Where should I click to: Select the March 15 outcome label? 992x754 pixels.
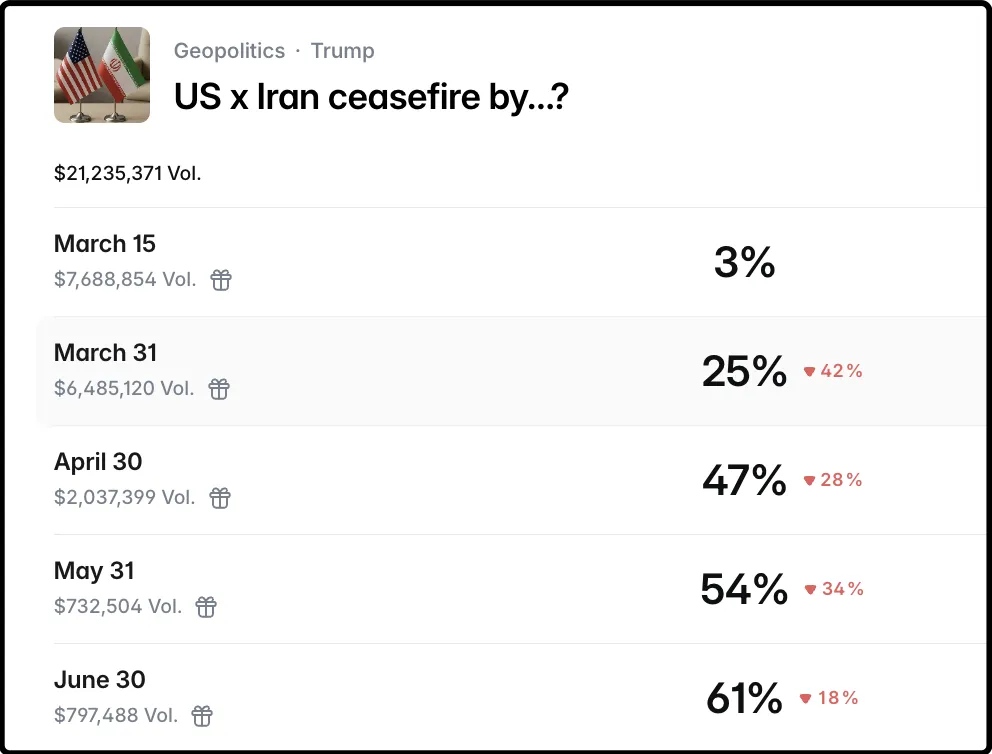105,244
